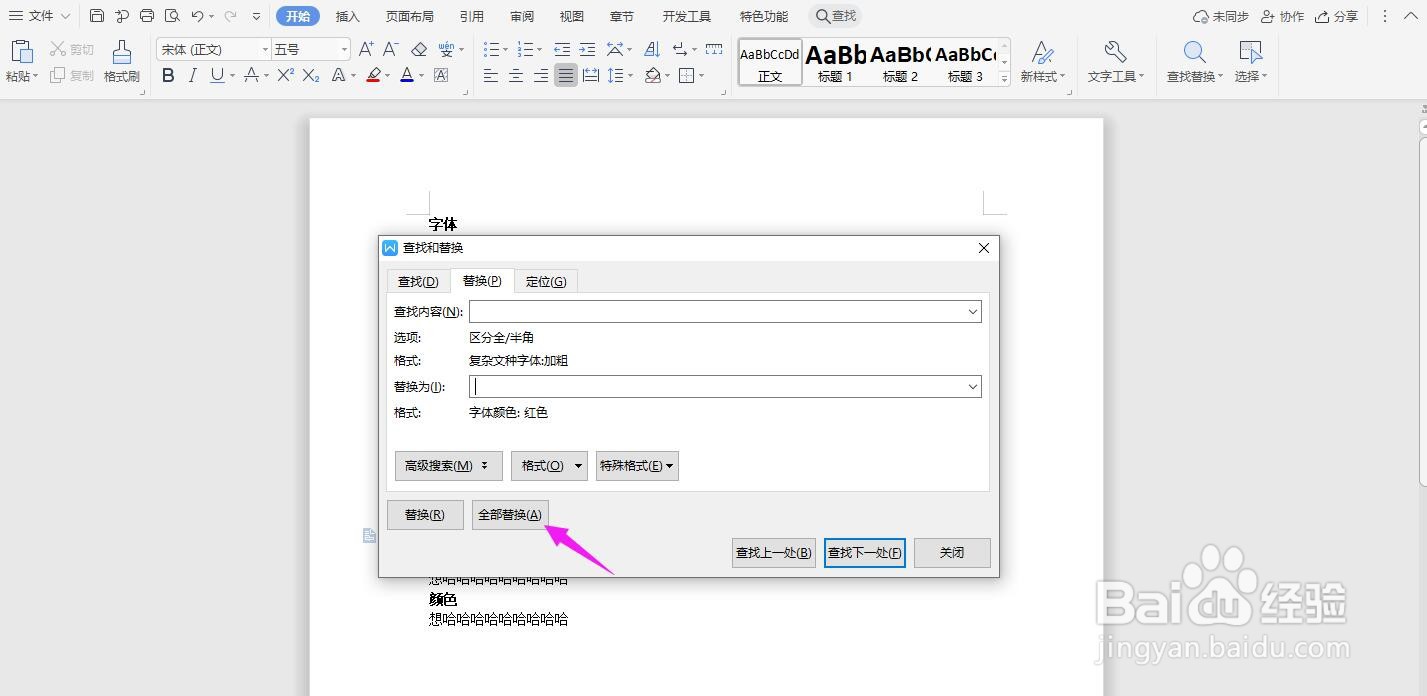Undo the last action

(x=197, y=16)
